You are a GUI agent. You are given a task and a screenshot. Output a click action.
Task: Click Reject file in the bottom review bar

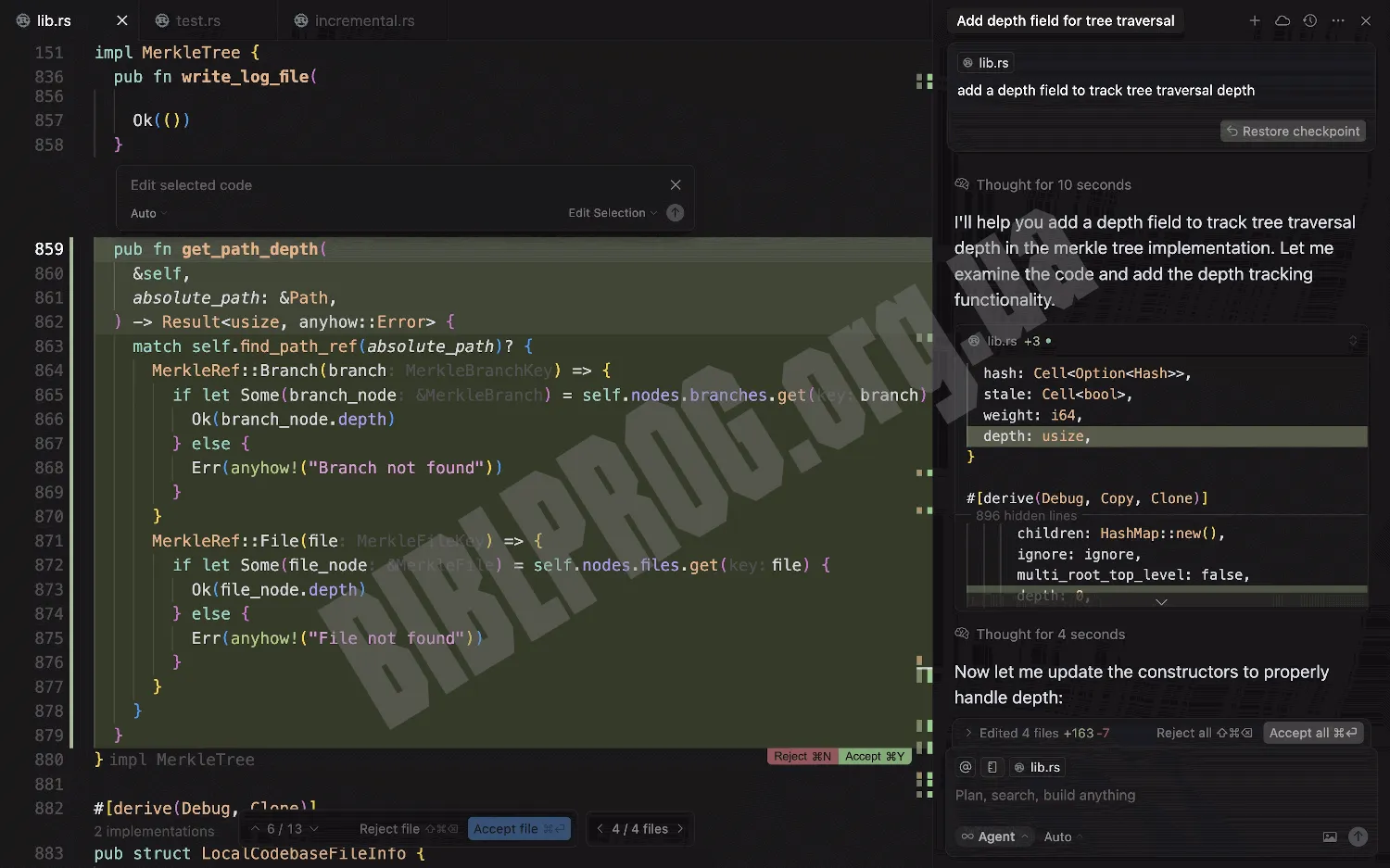409,829
